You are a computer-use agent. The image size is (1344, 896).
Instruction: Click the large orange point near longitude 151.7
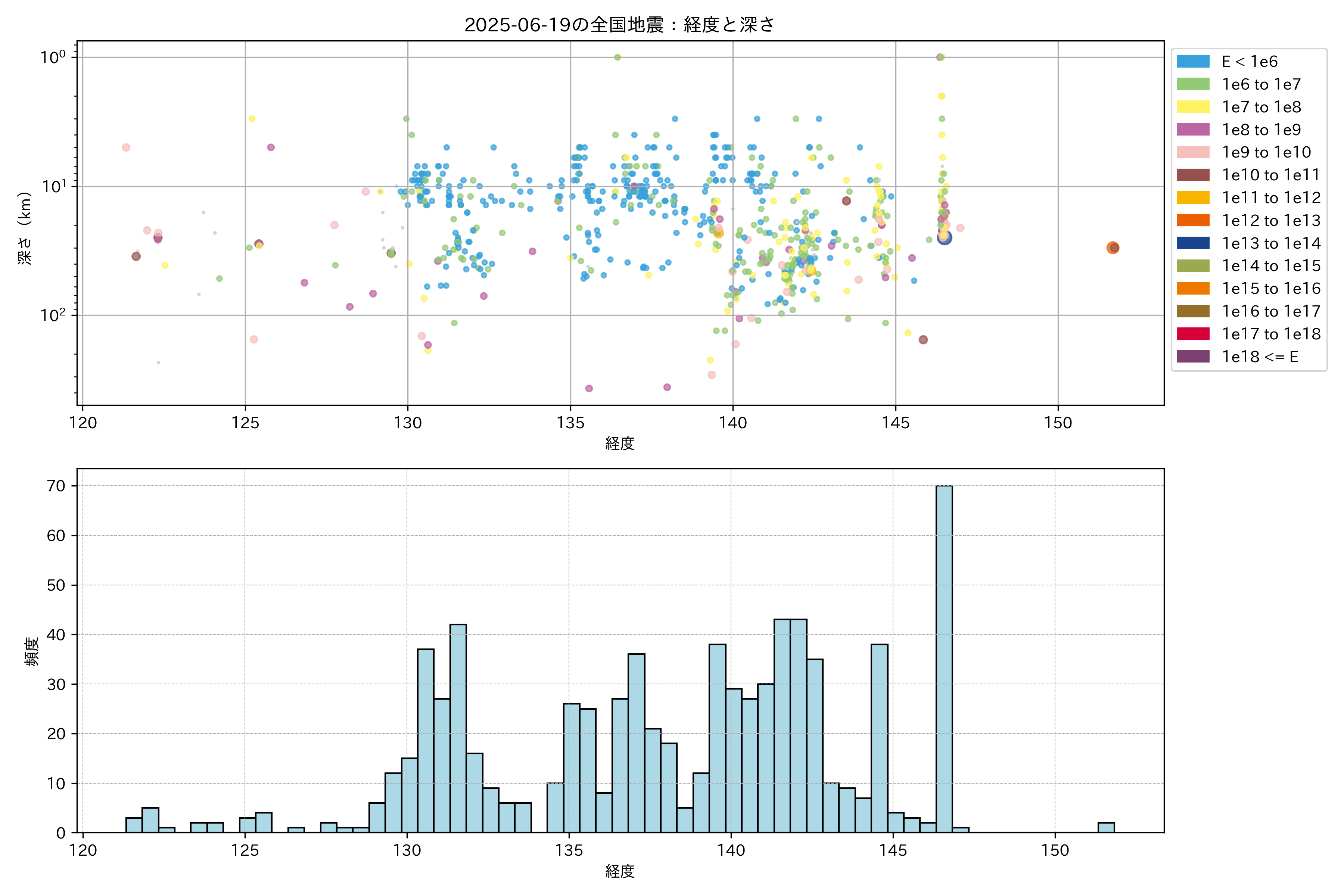pos(1113,248)
